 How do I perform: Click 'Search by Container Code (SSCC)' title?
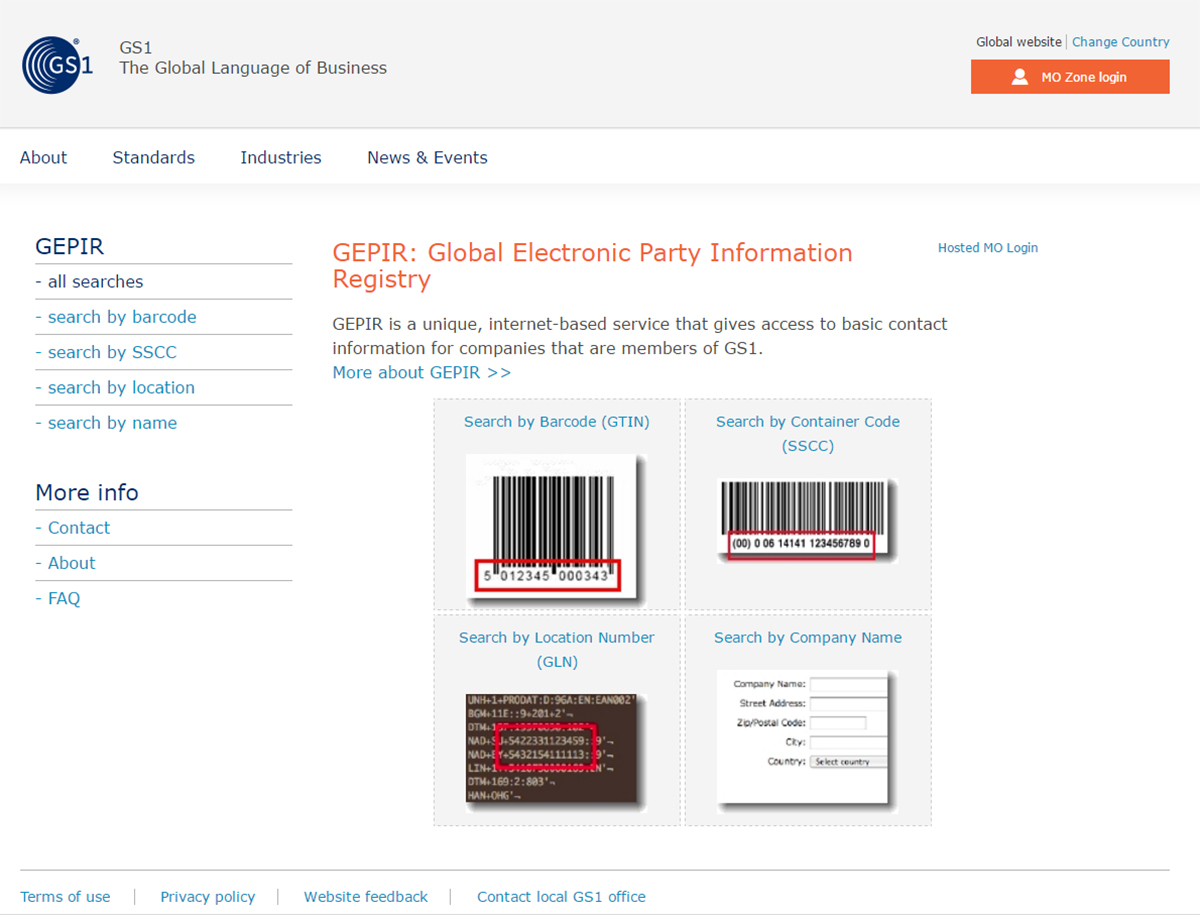808,434
